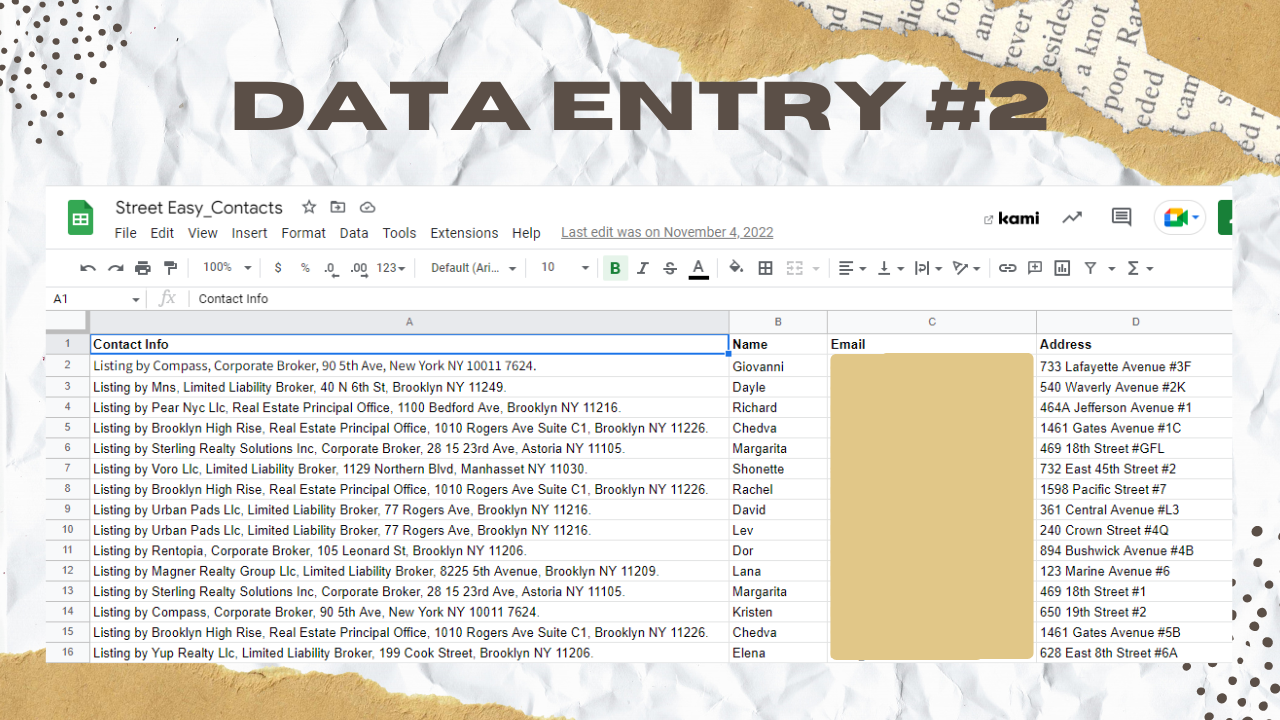Open the Help menu

click(x=526, y=233)
